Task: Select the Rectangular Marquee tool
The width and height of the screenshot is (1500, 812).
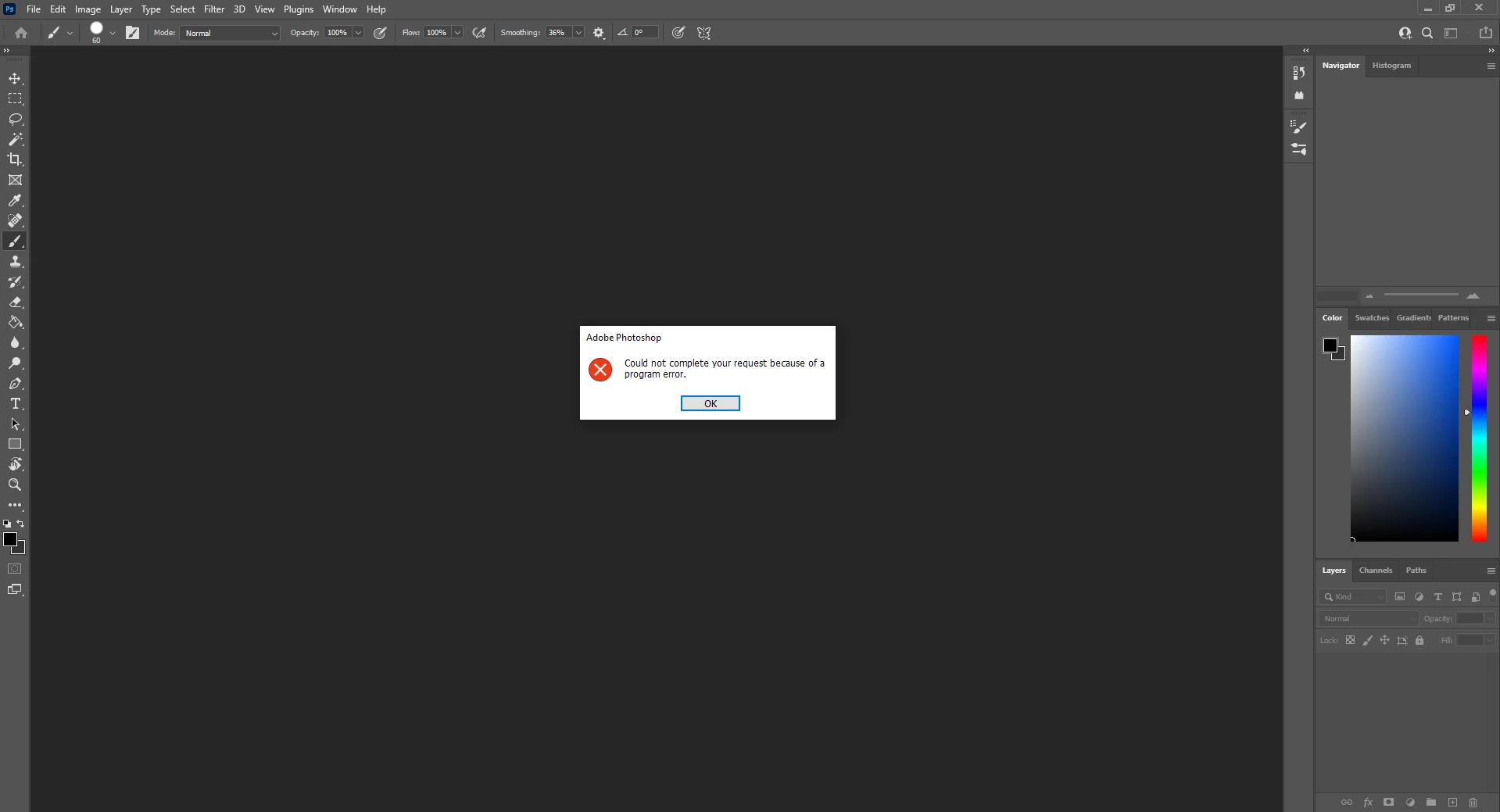Action: coord(15,99)
